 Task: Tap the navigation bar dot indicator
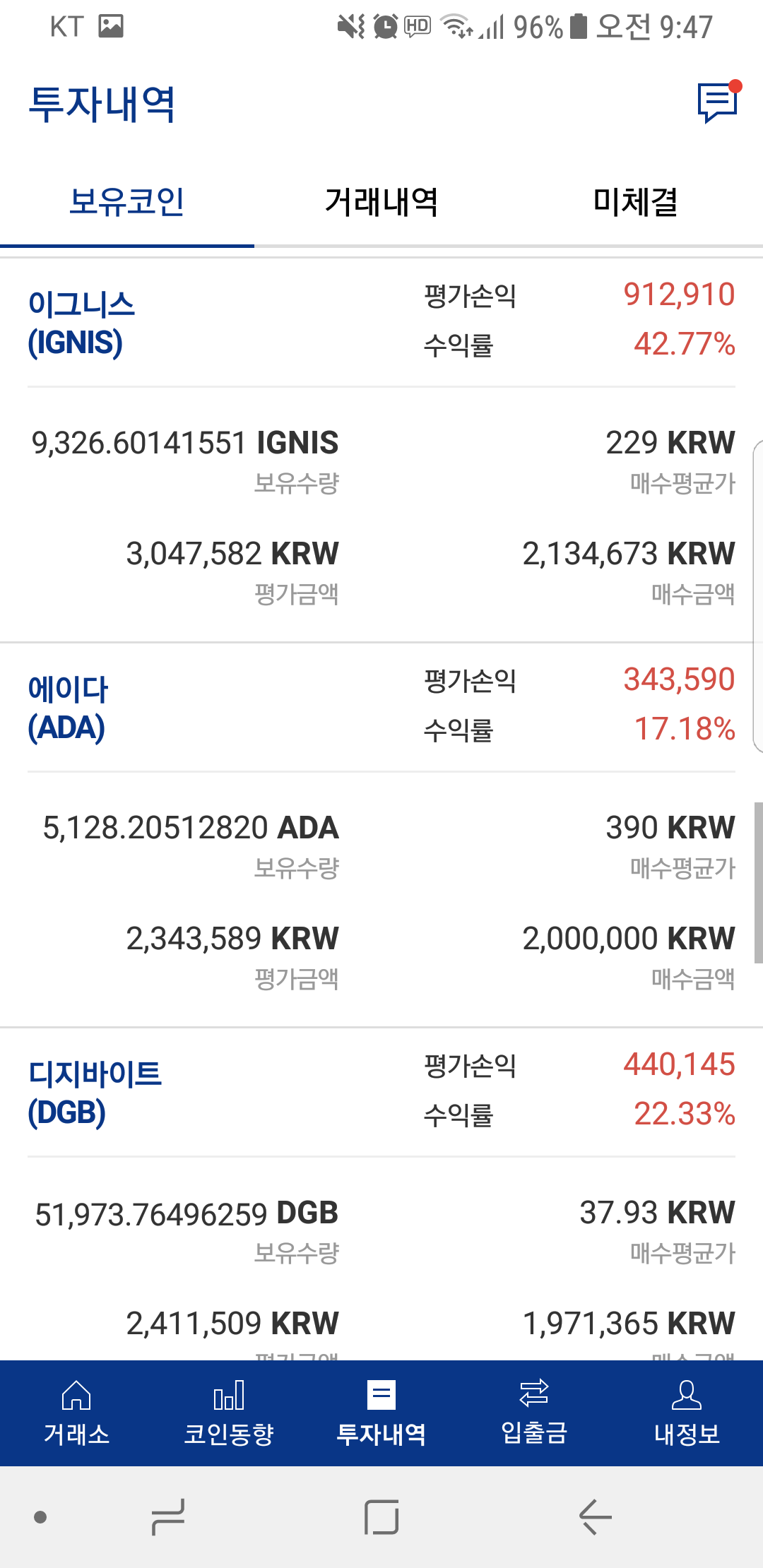[x=40, y=1516]
